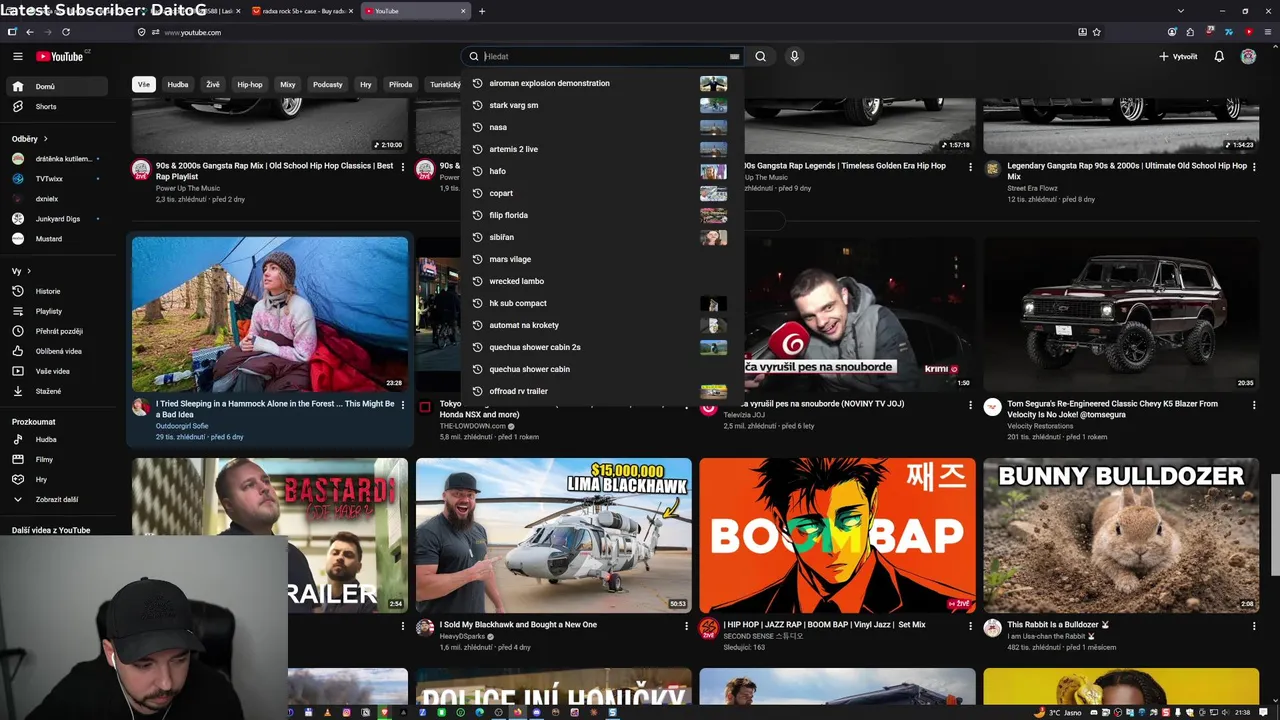Open the on-screen keyboard in search box
The height and width of the screenshot is (720, 1280).
coord(734,57)
